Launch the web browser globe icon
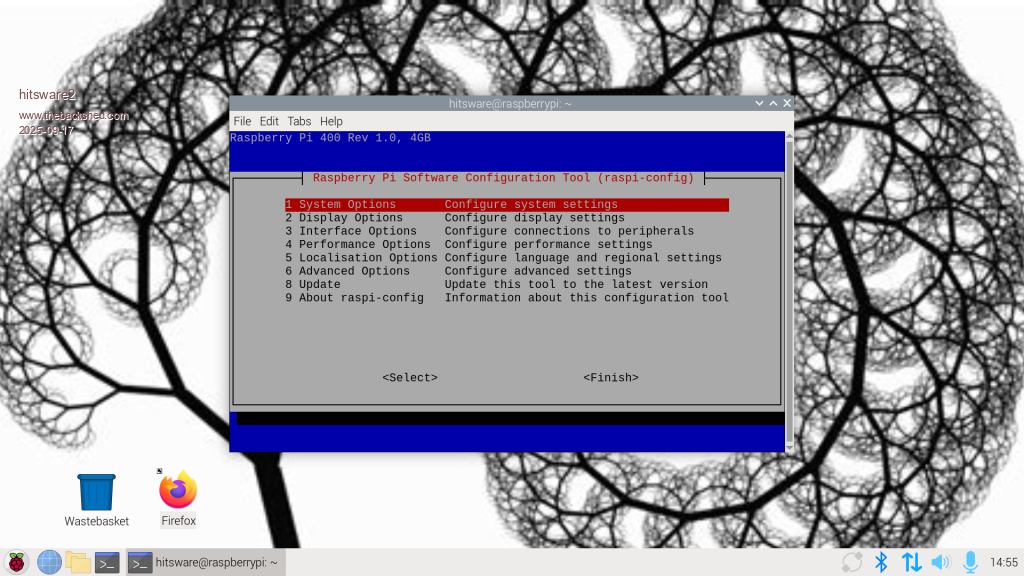Image resolution: width=1024 pixels, height=576 pixels. tap(49, 562)
